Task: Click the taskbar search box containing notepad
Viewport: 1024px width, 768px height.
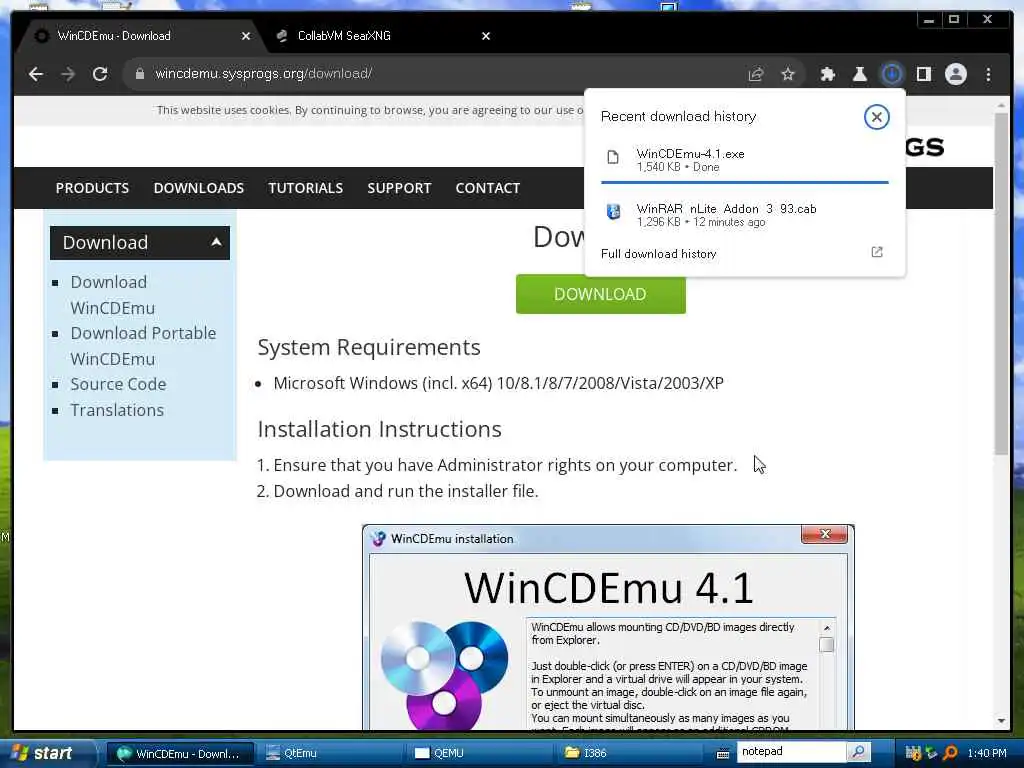Action: (792, 752)
